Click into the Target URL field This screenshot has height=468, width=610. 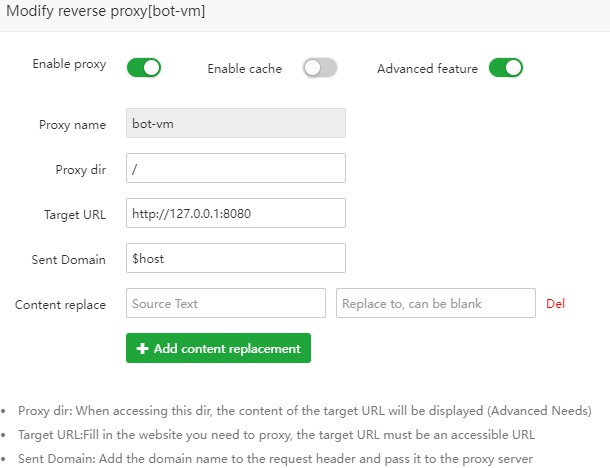pos(236,213)
